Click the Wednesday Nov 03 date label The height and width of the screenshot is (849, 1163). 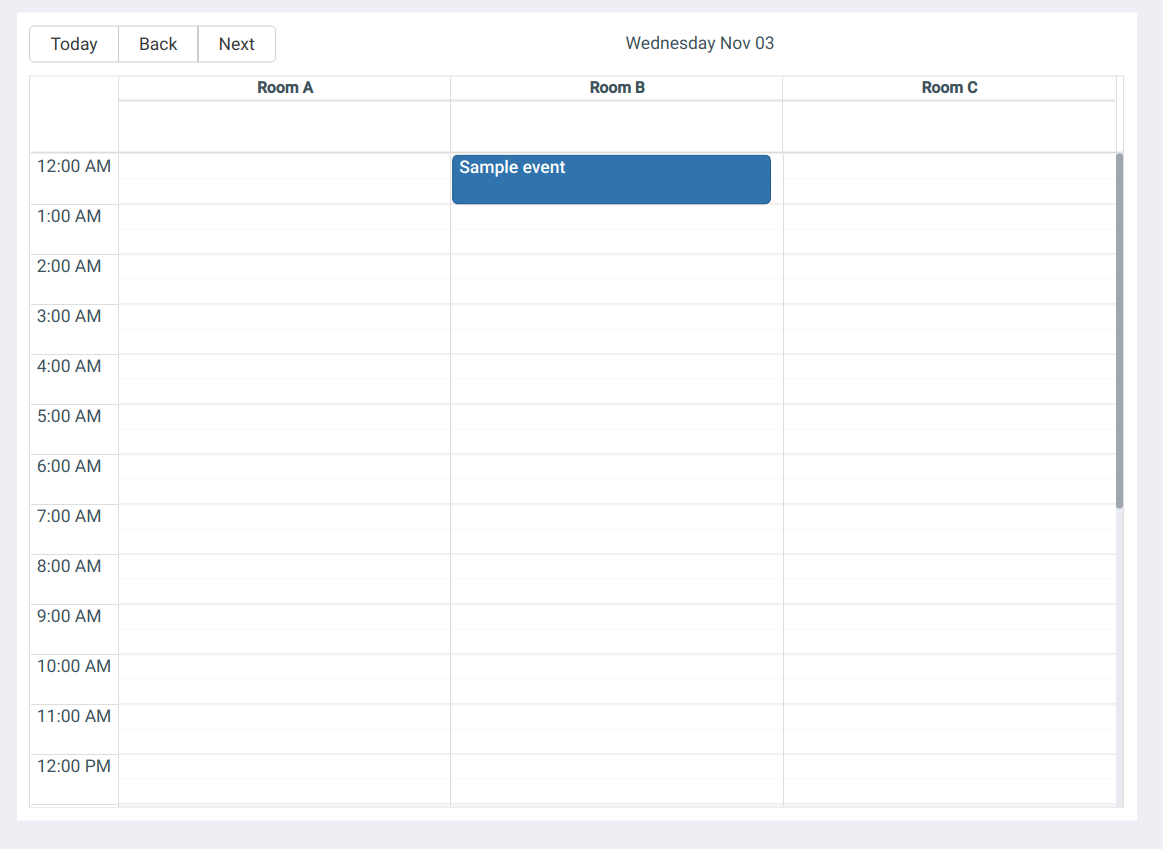[x=699, y=43]
